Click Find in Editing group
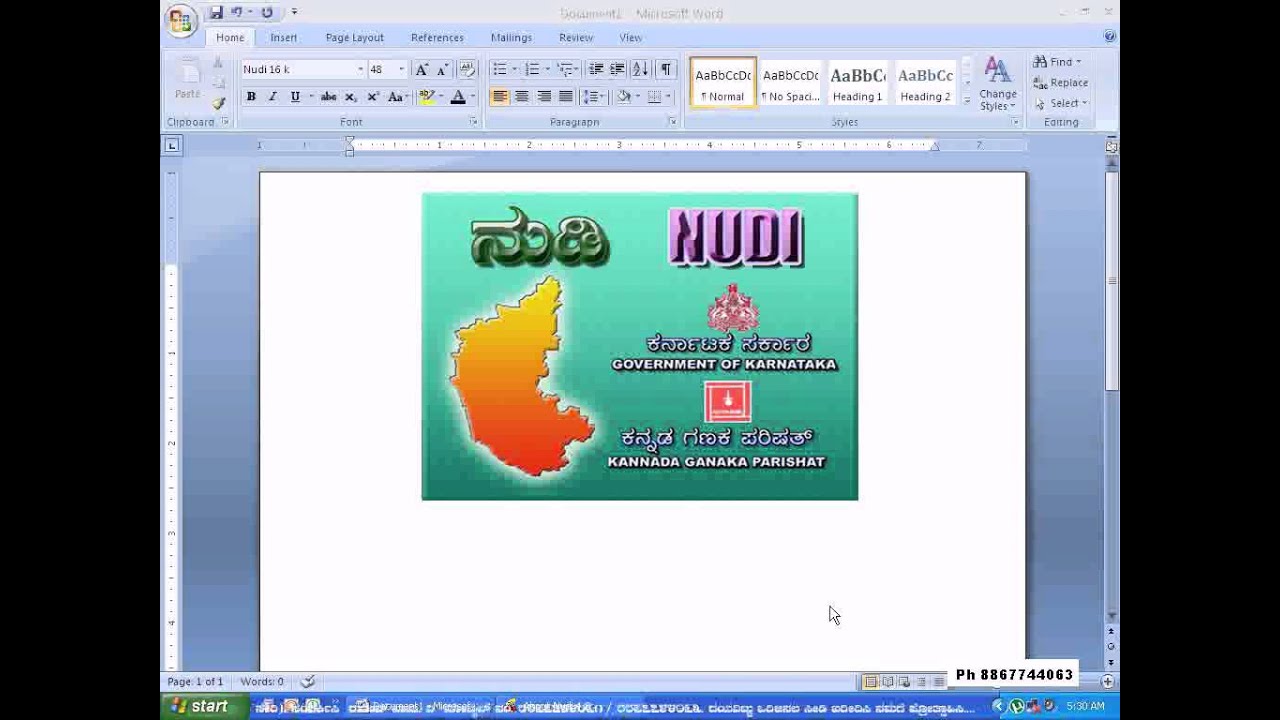Image resolution: width=1280 pixels, height=720 pixels. [x=1057, y=62]
